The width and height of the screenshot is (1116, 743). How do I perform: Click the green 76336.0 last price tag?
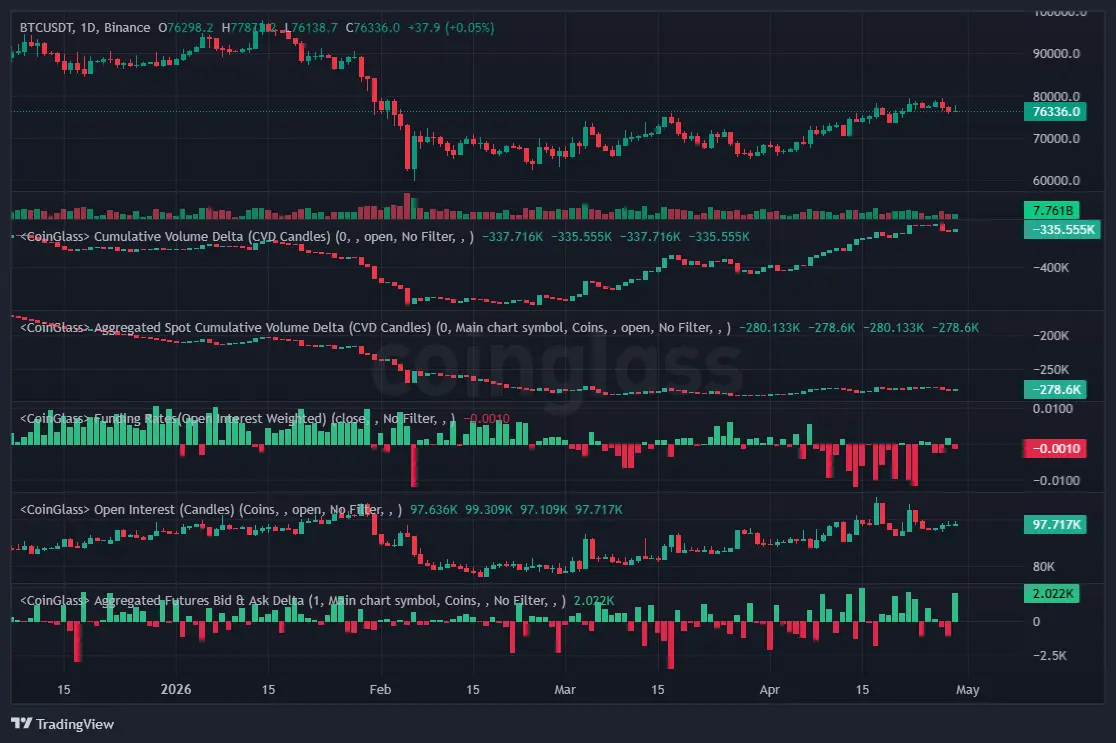point(1055,112)
